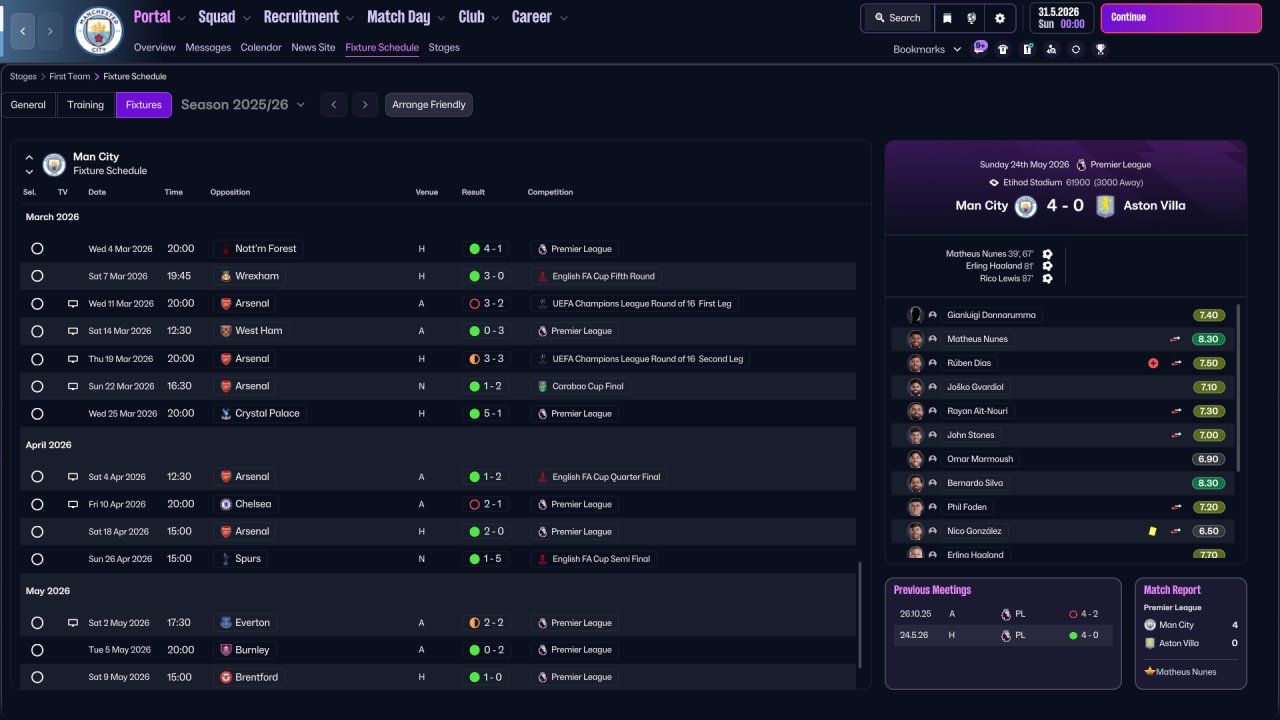Viewport: 1280px width, 720px height.
Task: Switch to the Messages tab
Action: point(208,48)
